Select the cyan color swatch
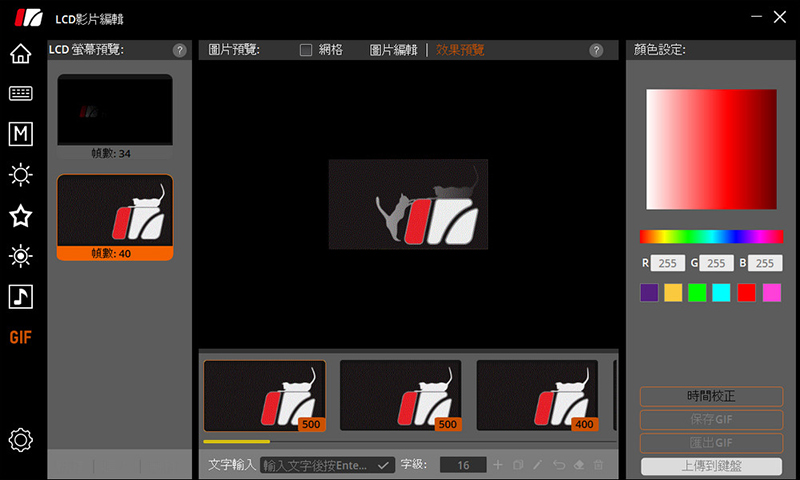Viewport: 800px width, 480px height. coord(721,293)
